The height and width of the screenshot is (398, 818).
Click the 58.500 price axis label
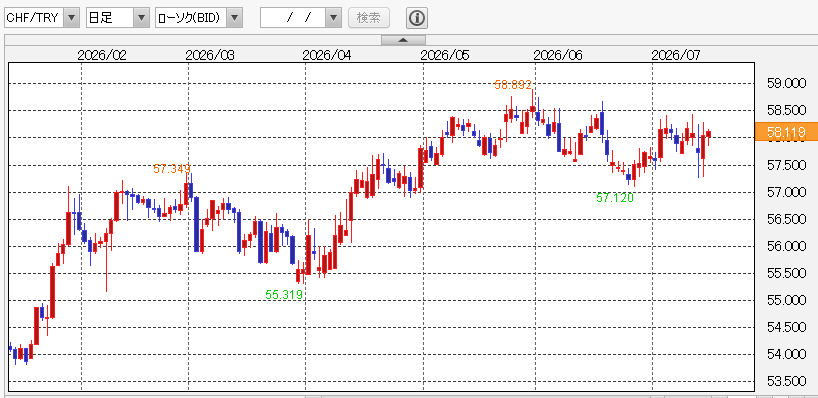(786, 111)
